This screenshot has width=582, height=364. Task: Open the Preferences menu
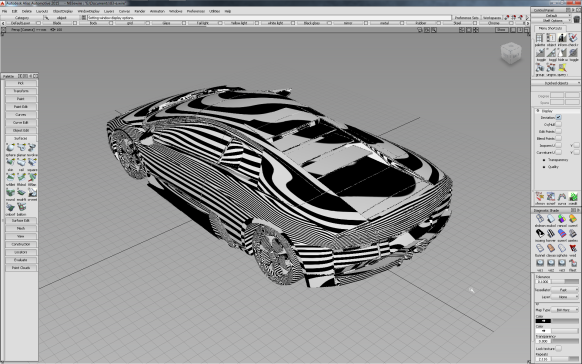[196, 12]
